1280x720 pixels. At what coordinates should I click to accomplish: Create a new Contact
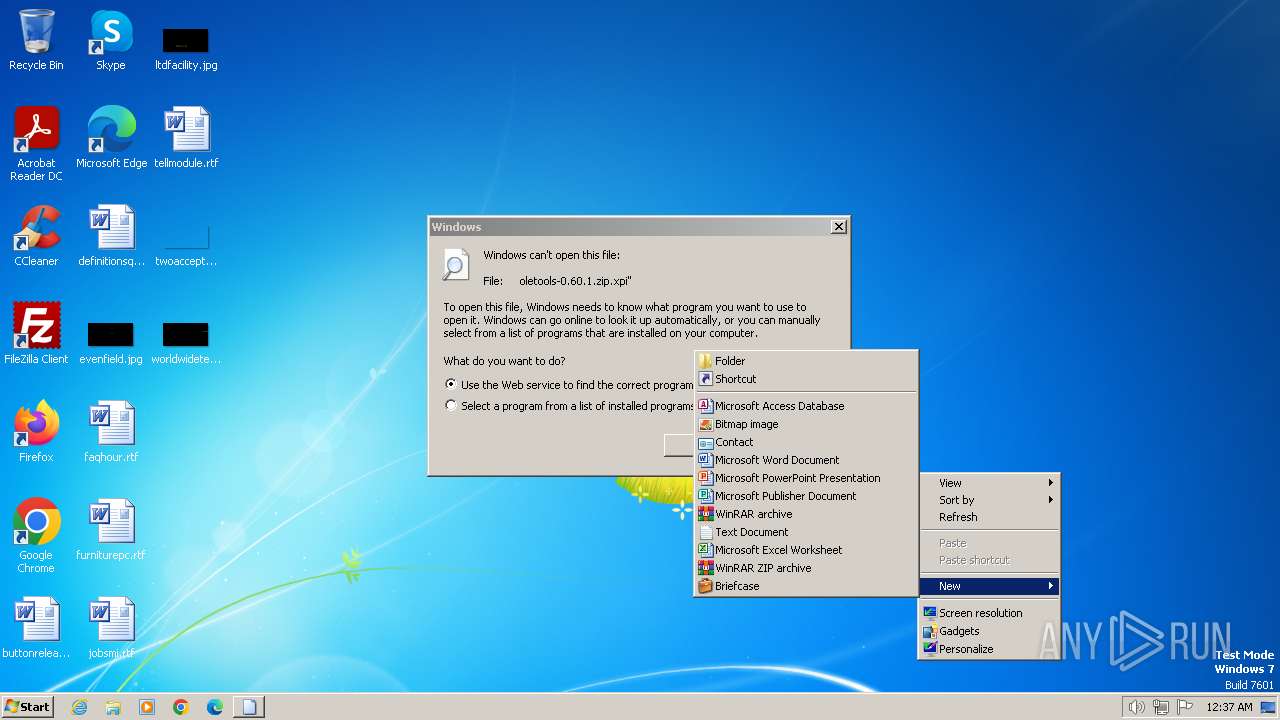pyautogui.click(x=806, y=442)
